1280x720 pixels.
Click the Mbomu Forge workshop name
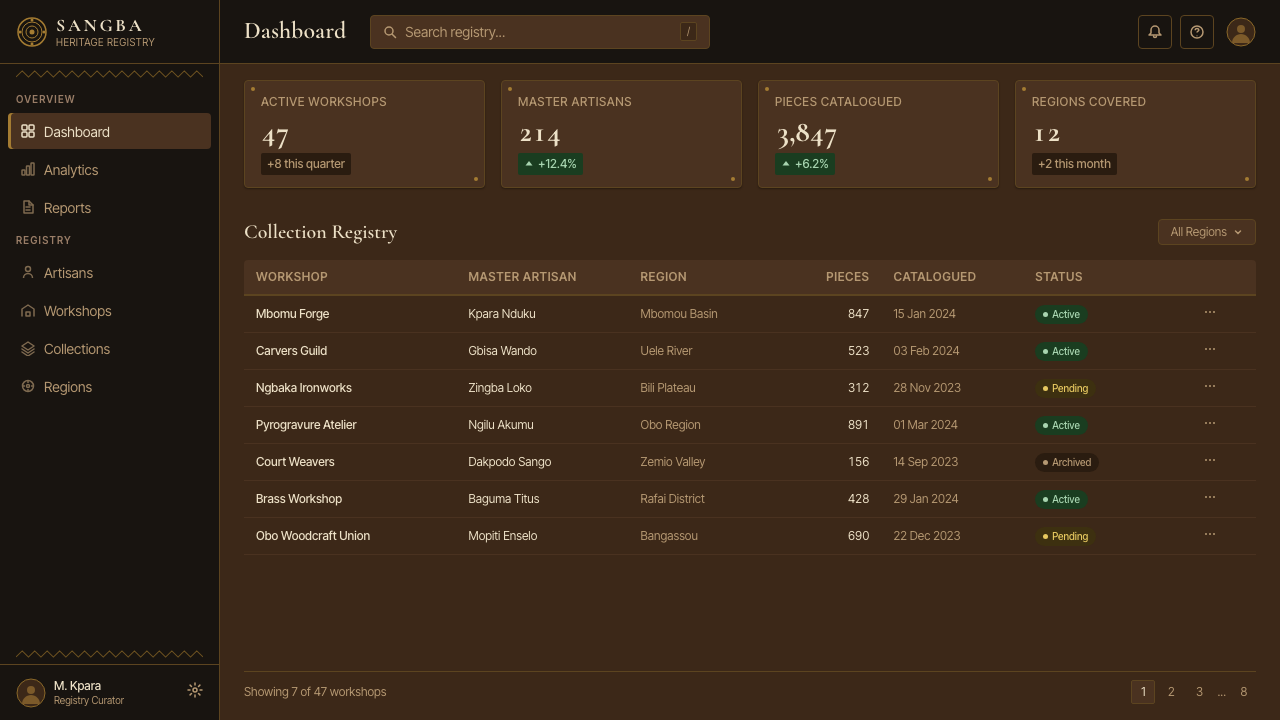tap(292, 314)
